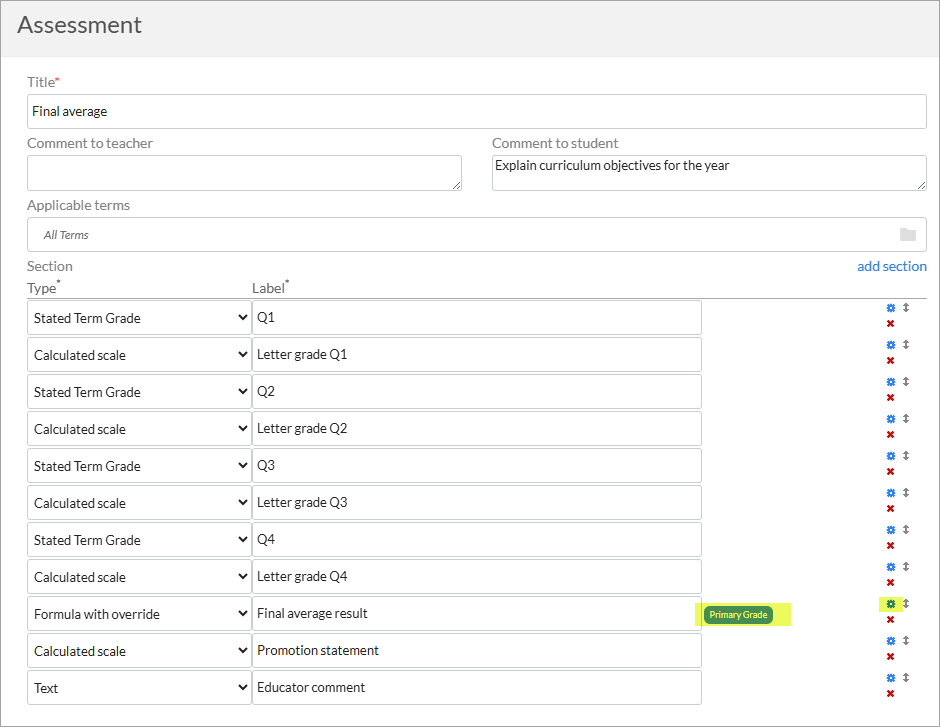Click the Primary Grade badge
Screen dimensions: 940x727
[x=738, y=615]
